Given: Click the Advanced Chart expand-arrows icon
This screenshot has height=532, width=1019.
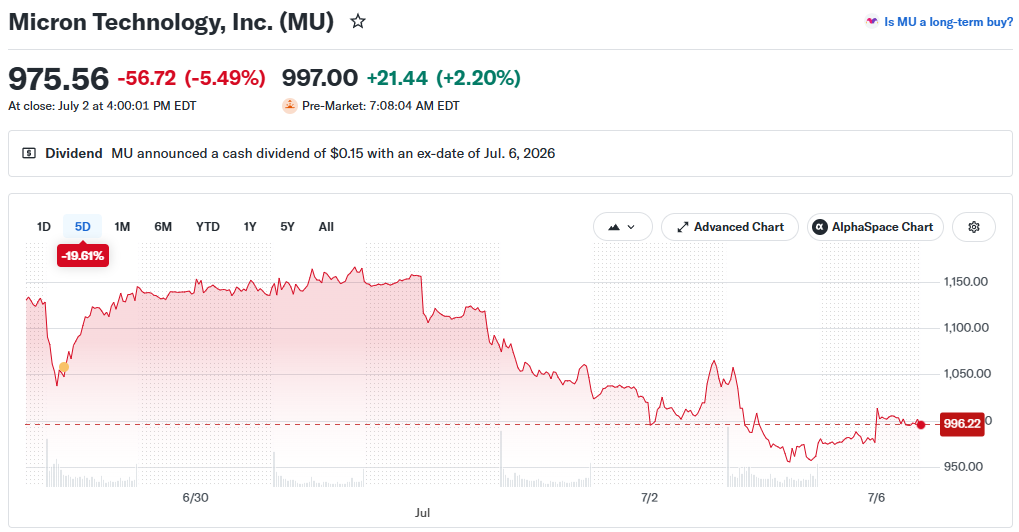Looking at the screenshot, I should coord(682,227).
